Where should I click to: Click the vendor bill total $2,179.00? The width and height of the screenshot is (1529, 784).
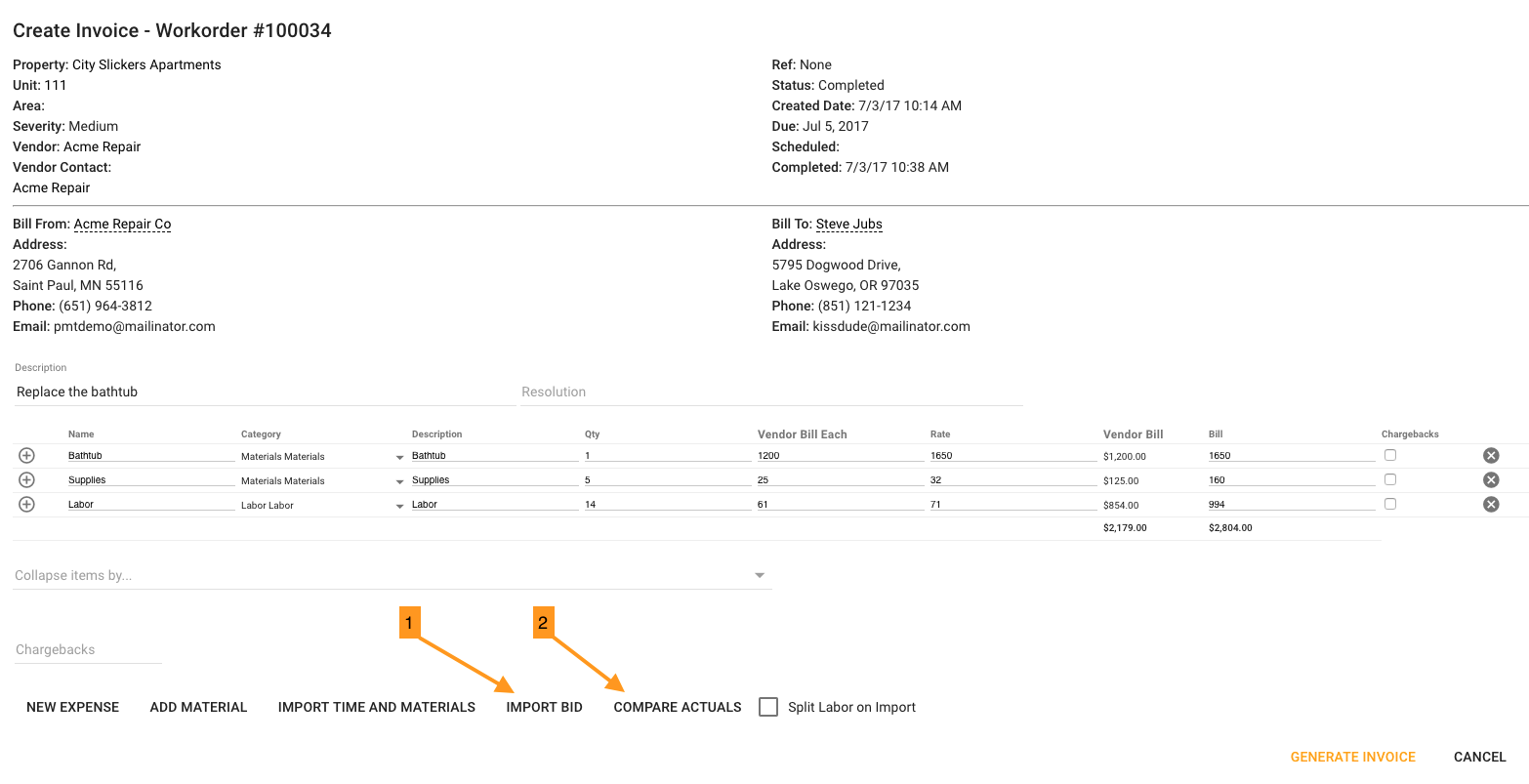(x=1125, y=528)
